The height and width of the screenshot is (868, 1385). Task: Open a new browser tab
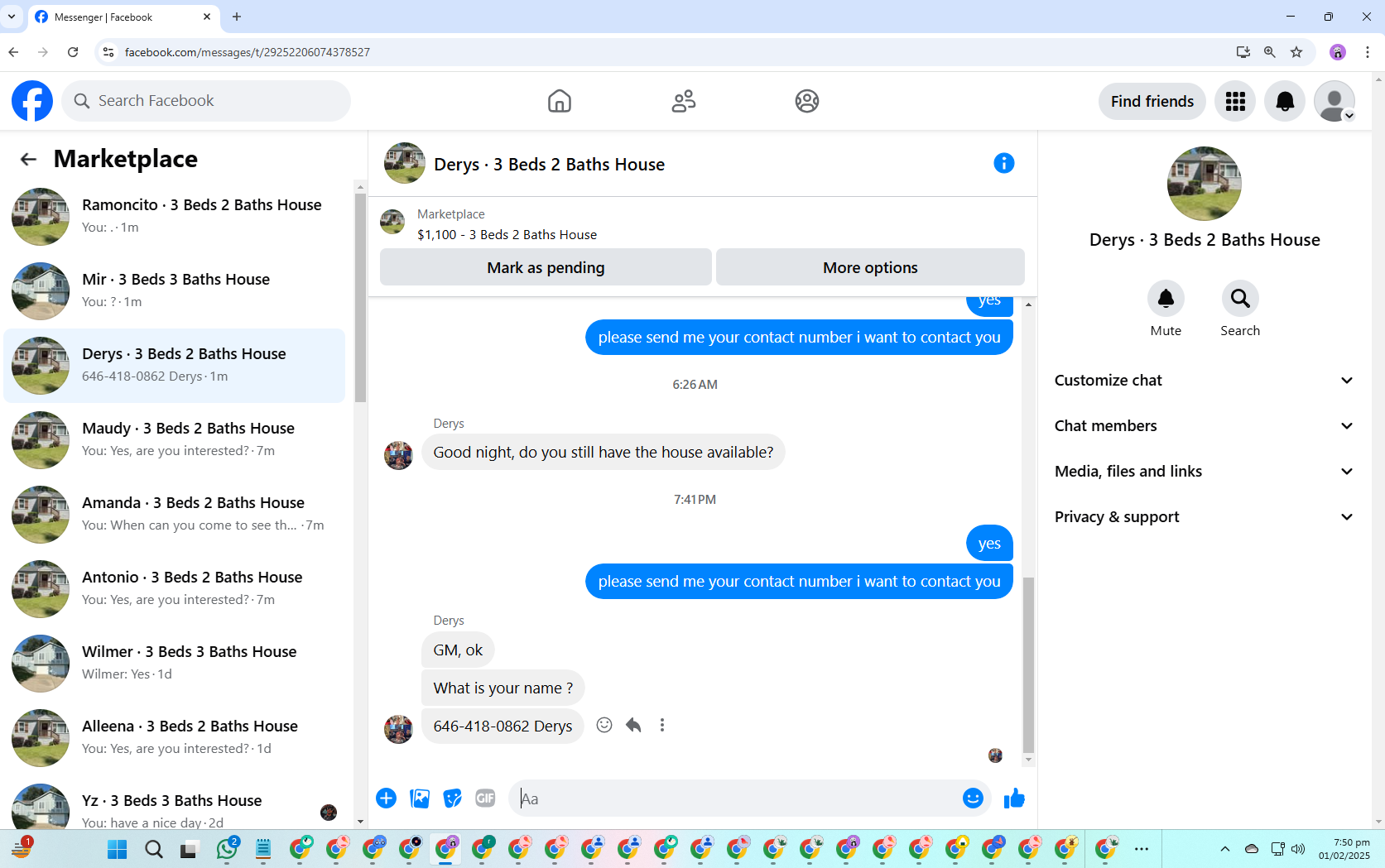pyautogui.click(x=237, y=17)
